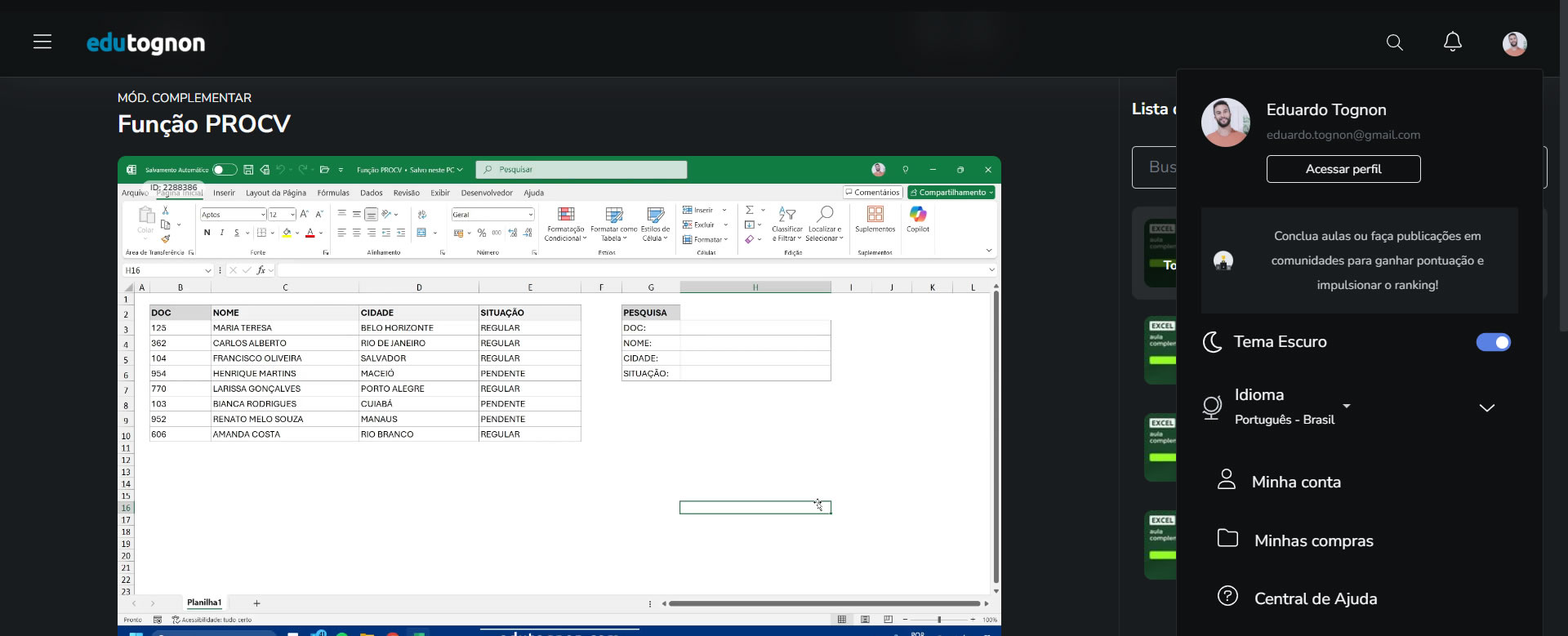The image size is (1568, 636).
Task: Click the edutognon logo
Action: pos(146,42)
